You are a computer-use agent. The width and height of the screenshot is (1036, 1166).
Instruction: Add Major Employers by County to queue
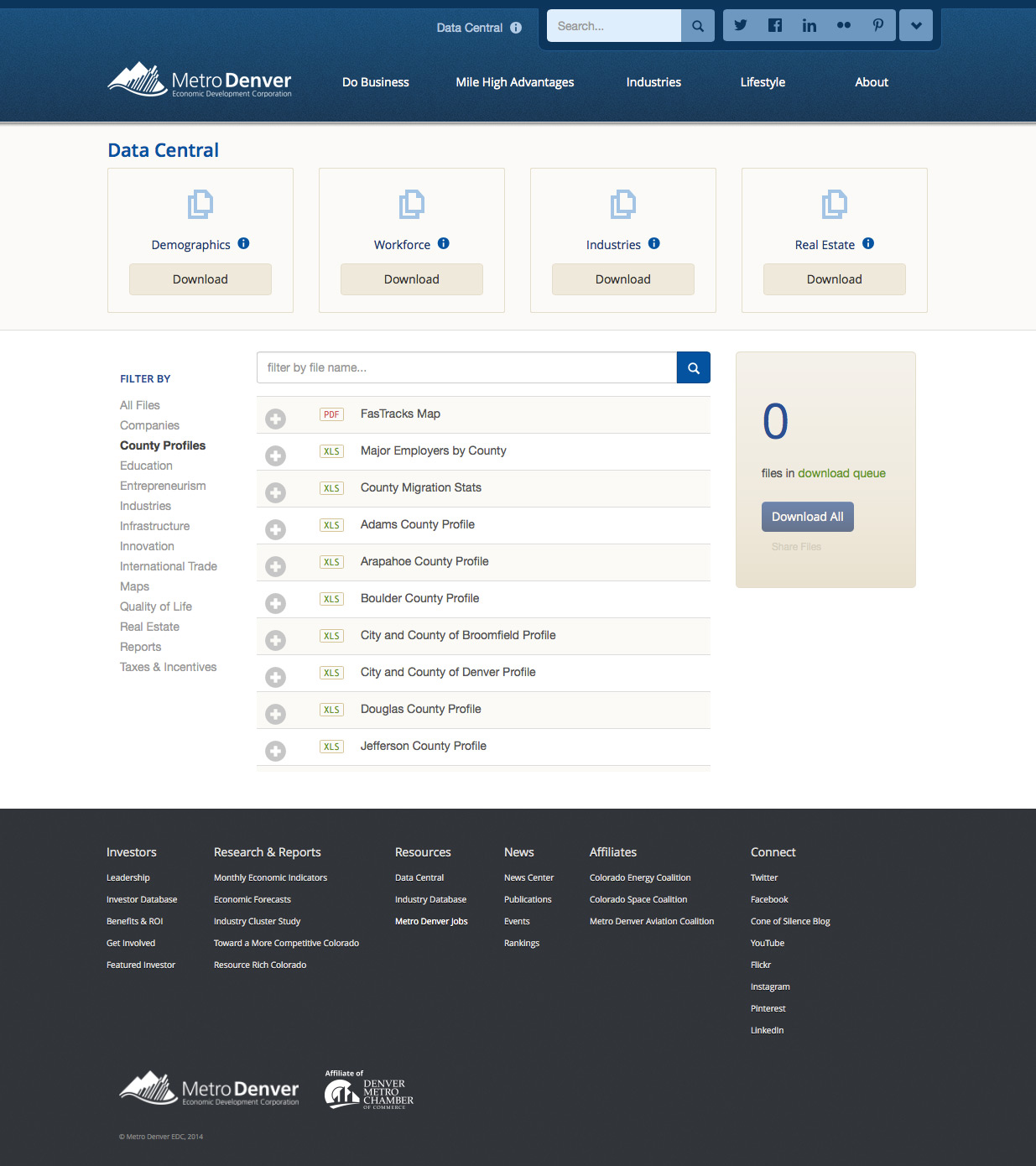click(x=275, y=455)
